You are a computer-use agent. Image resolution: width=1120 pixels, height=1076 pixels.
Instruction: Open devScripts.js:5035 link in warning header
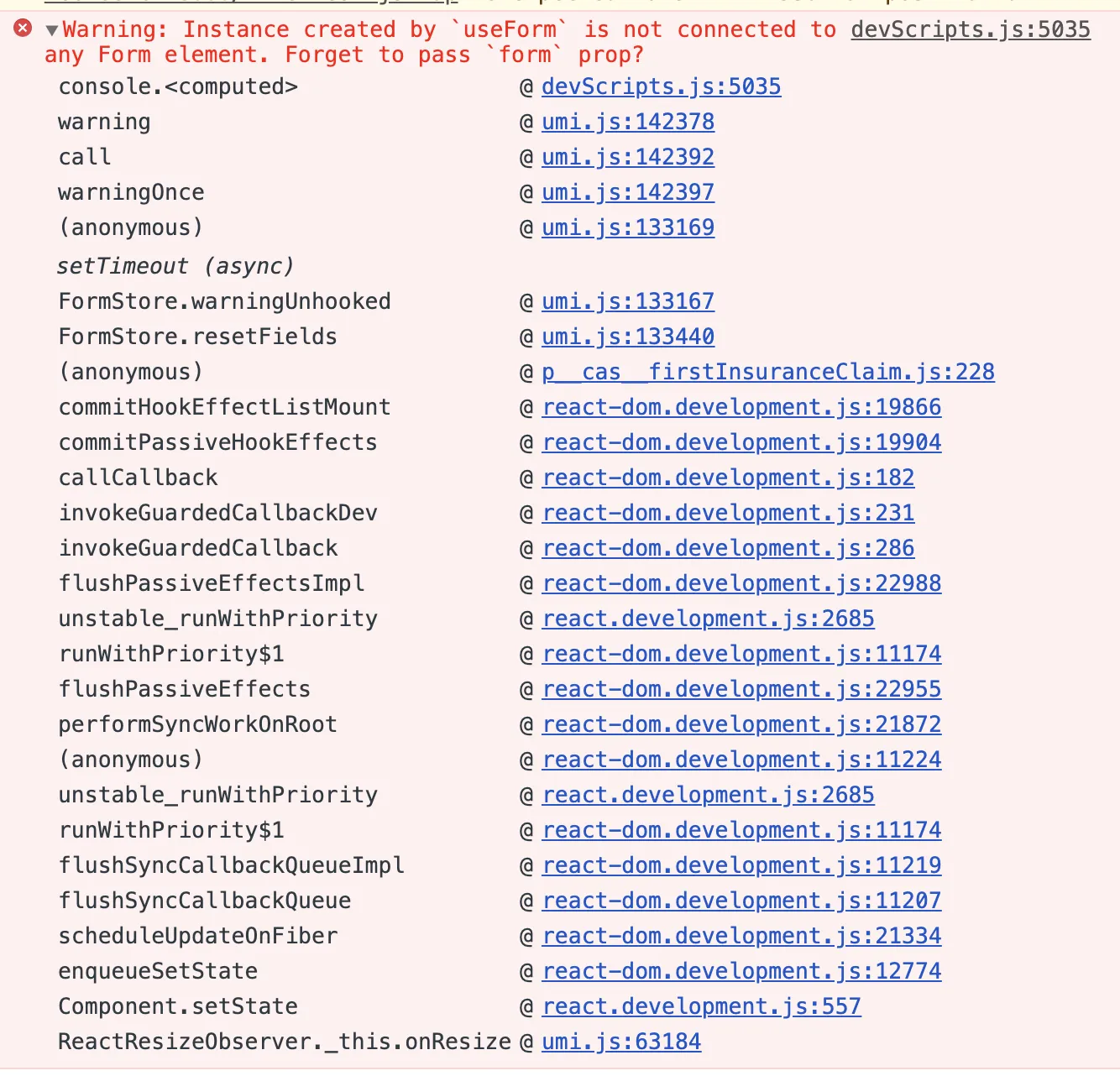[x=971, y=29]
